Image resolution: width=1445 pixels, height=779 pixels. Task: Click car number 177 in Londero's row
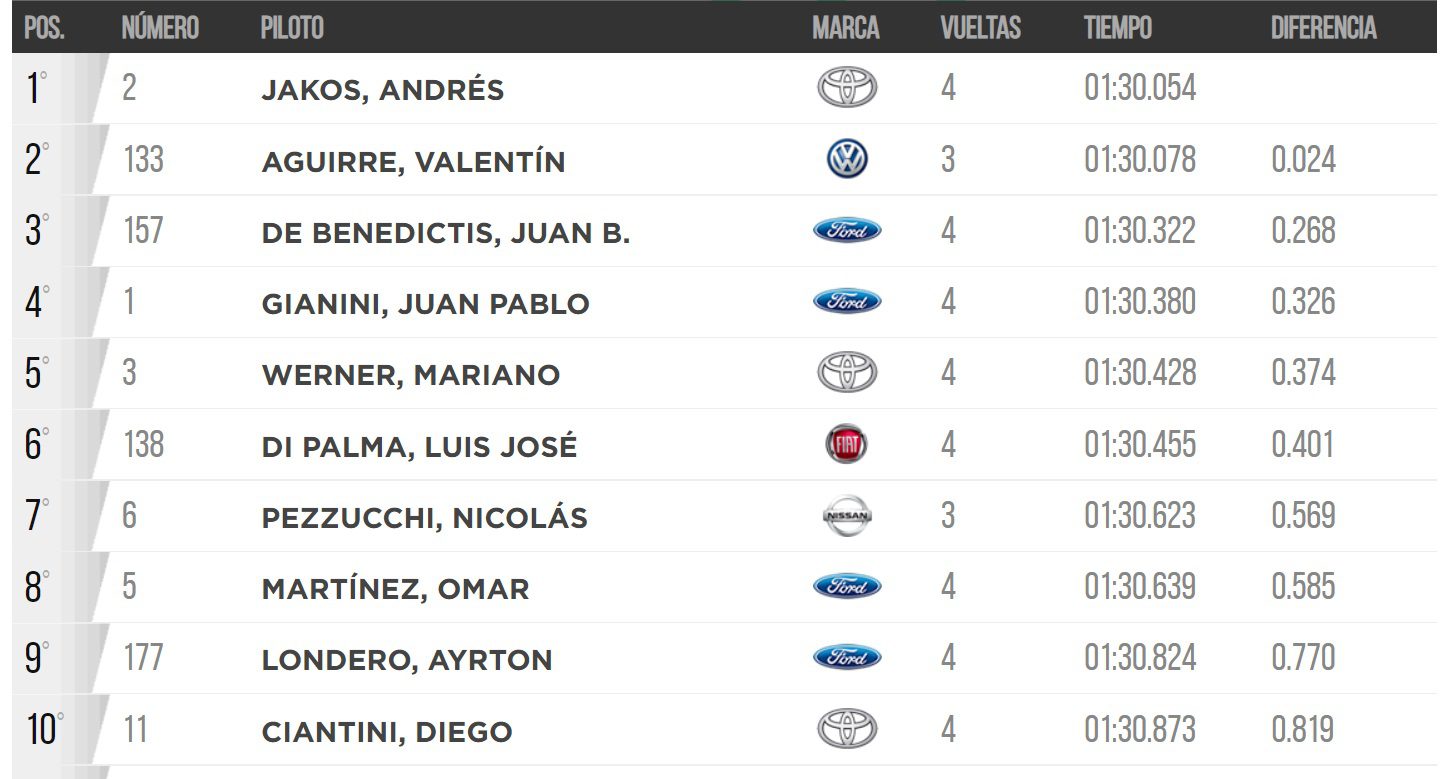tap(143, 658)
